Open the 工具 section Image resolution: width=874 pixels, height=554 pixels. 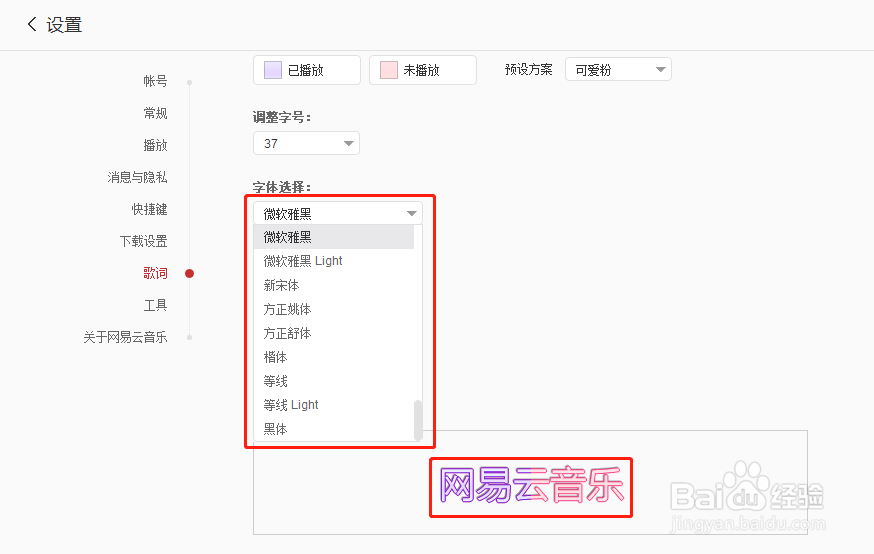click(x=155, y=305)
